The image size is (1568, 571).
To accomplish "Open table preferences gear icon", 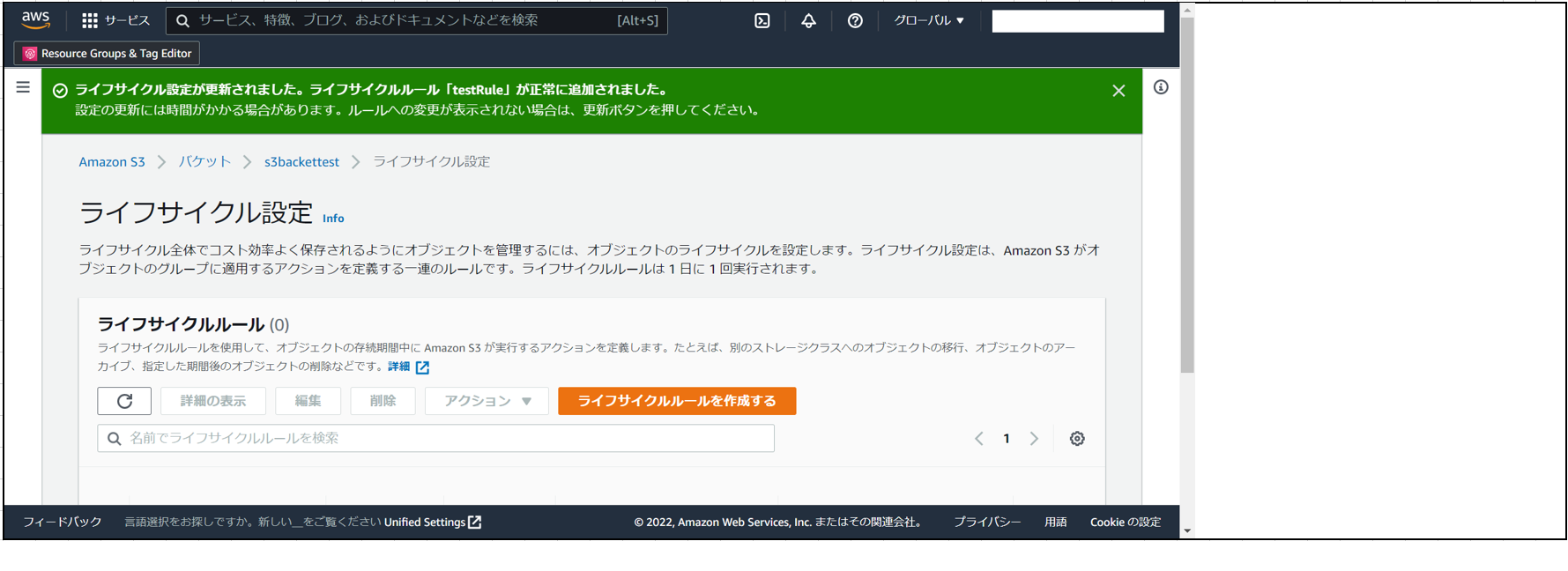I will click(x=1077, y=439).
